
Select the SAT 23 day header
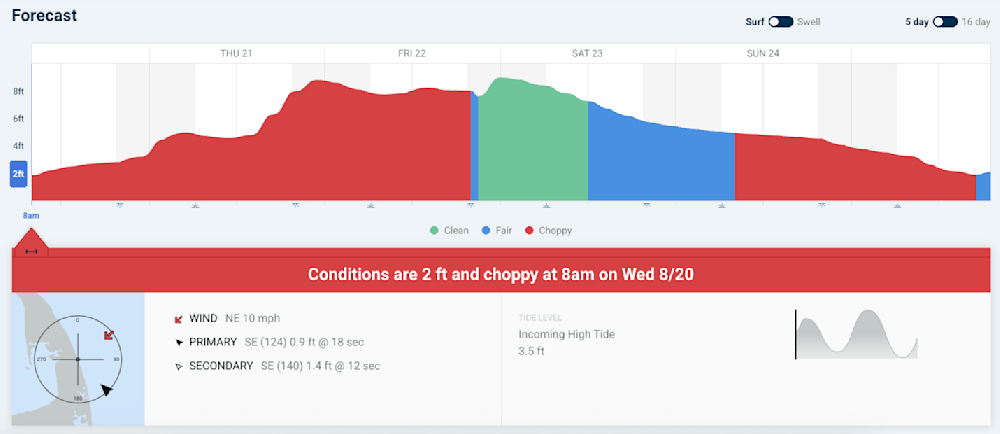pyautogui.click(x=587, y=53)
